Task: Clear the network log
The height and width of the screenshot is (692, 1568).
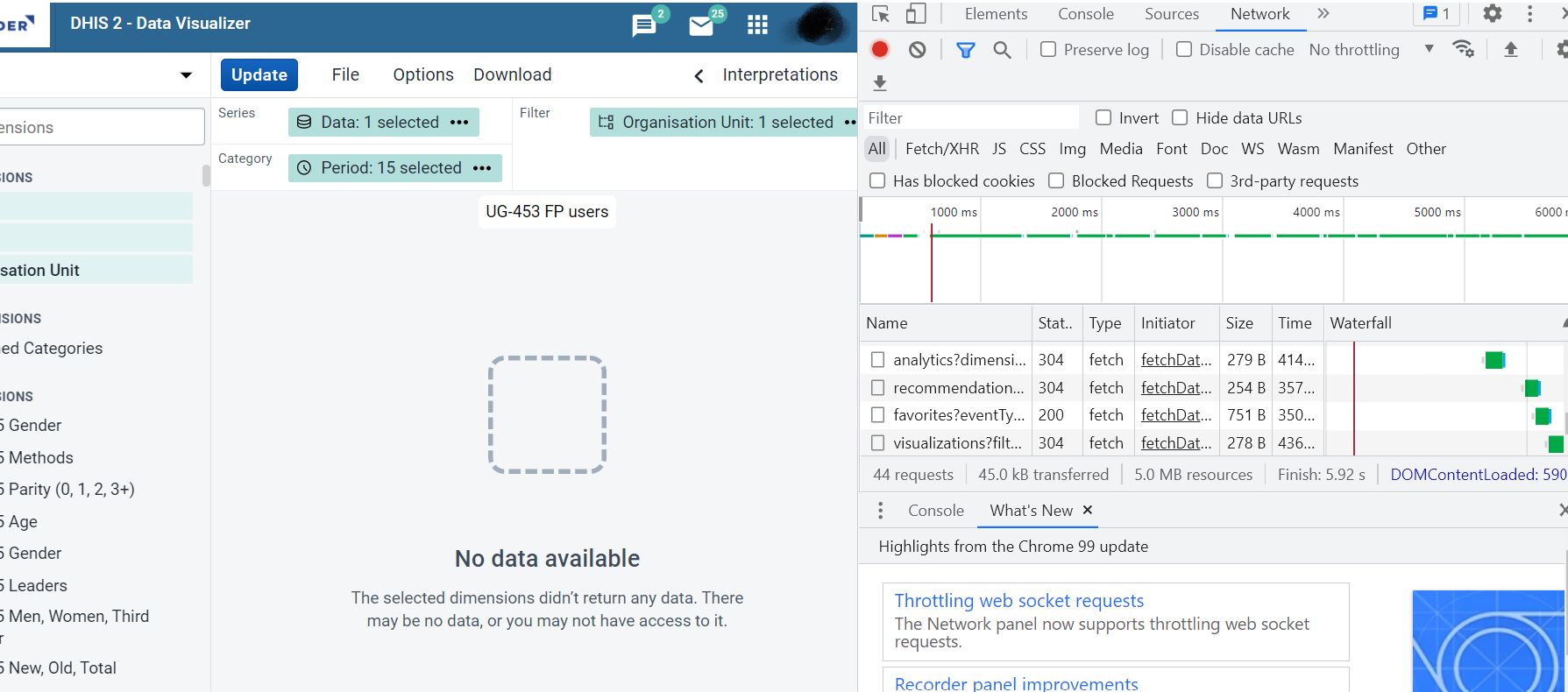Action: tap(917, 50)
